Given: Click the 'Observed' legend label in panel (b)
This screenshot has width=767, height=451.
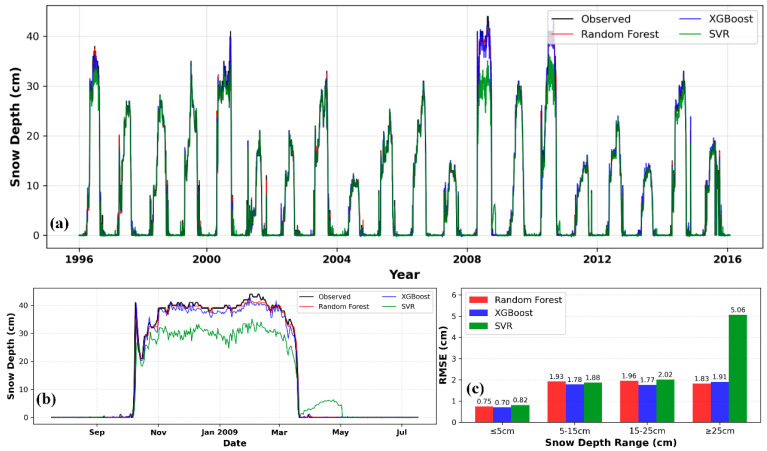Looking at the screenshot, I should pos(335,297).
